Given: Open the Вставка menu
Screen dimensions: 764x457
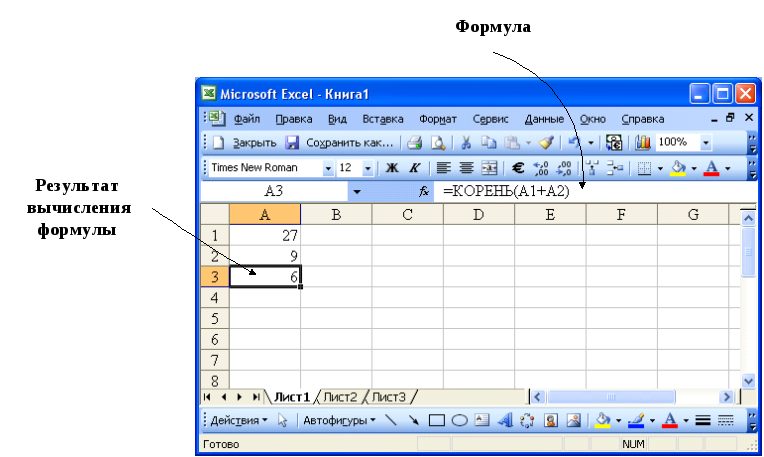Looking at the screenshot, I should point(382,119).
